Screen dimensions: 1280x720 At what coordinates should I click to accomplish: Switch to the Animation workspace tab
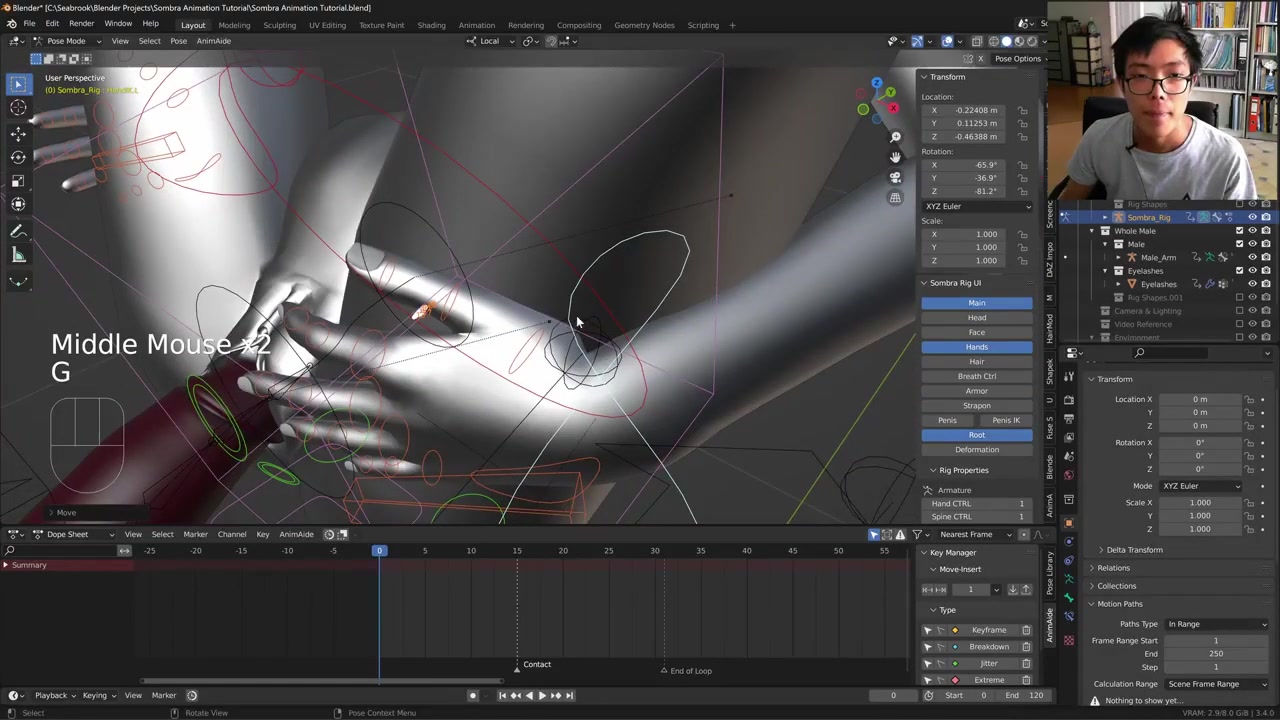(x=476, y=25)
